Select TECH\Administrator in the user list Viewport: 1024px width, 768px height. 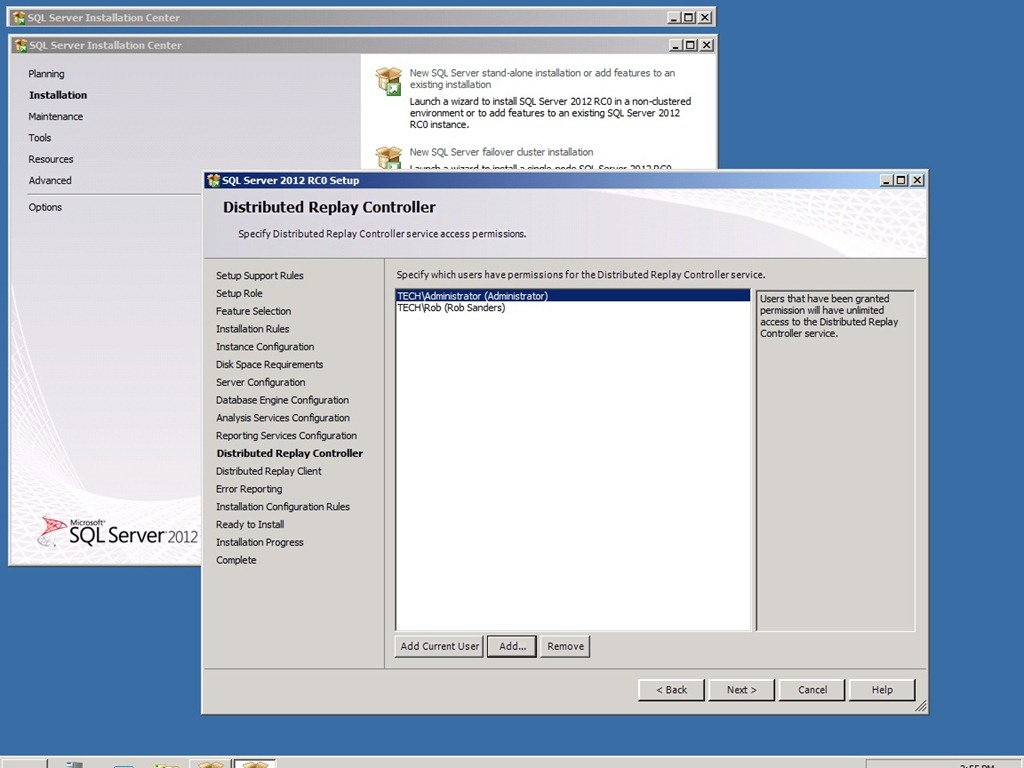click(472, 296)
